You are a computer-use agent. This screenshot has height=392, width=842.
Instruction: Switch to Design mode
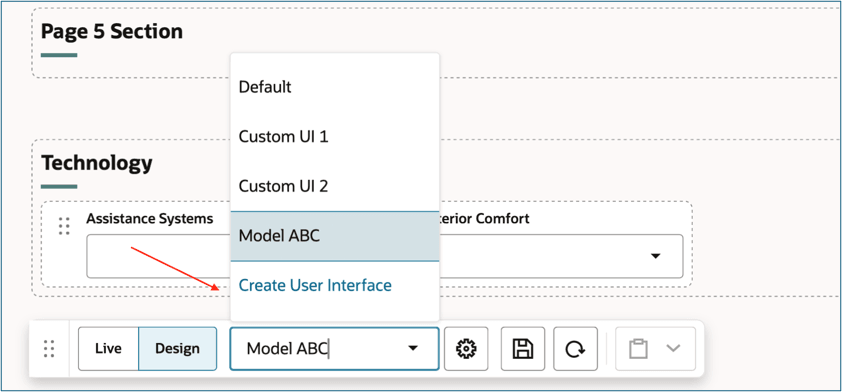177,349
